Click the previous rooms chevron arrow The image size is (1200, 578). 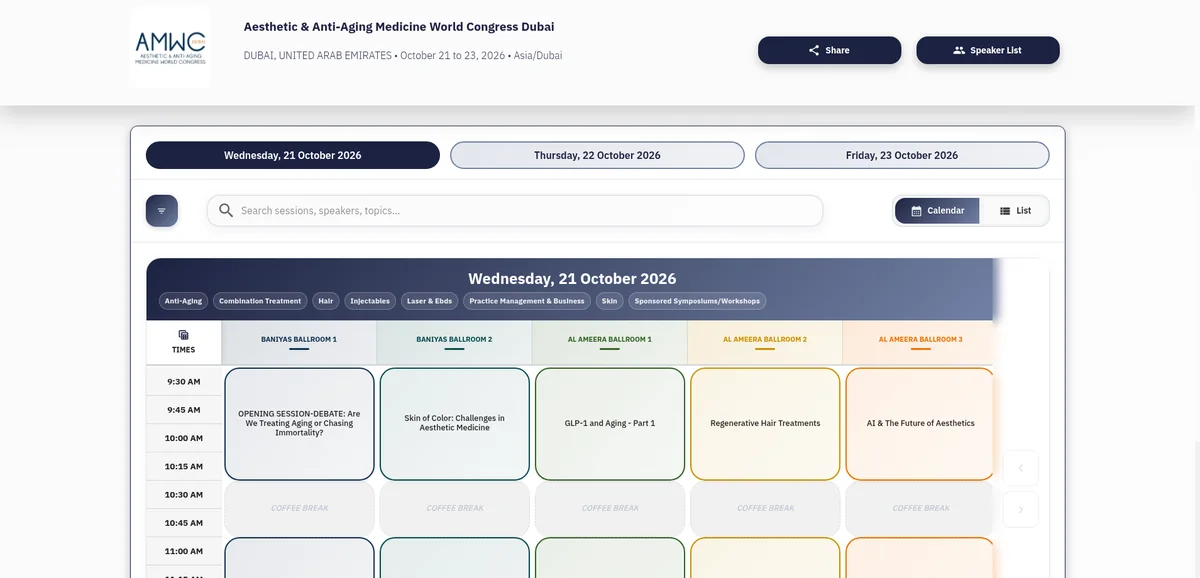point(1021,468)
